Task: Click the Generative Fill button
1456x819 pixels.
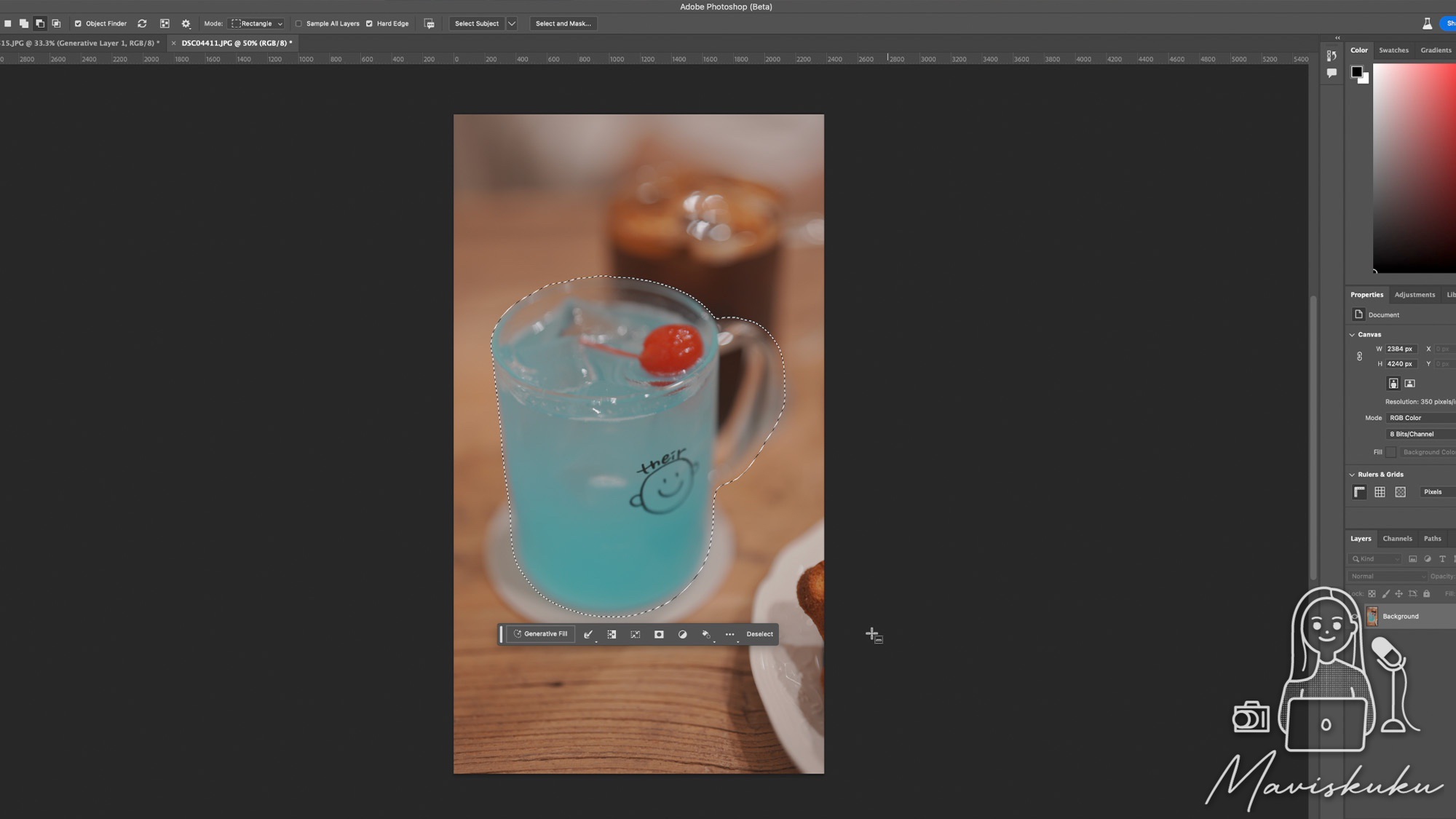Action: pos(540,634)
